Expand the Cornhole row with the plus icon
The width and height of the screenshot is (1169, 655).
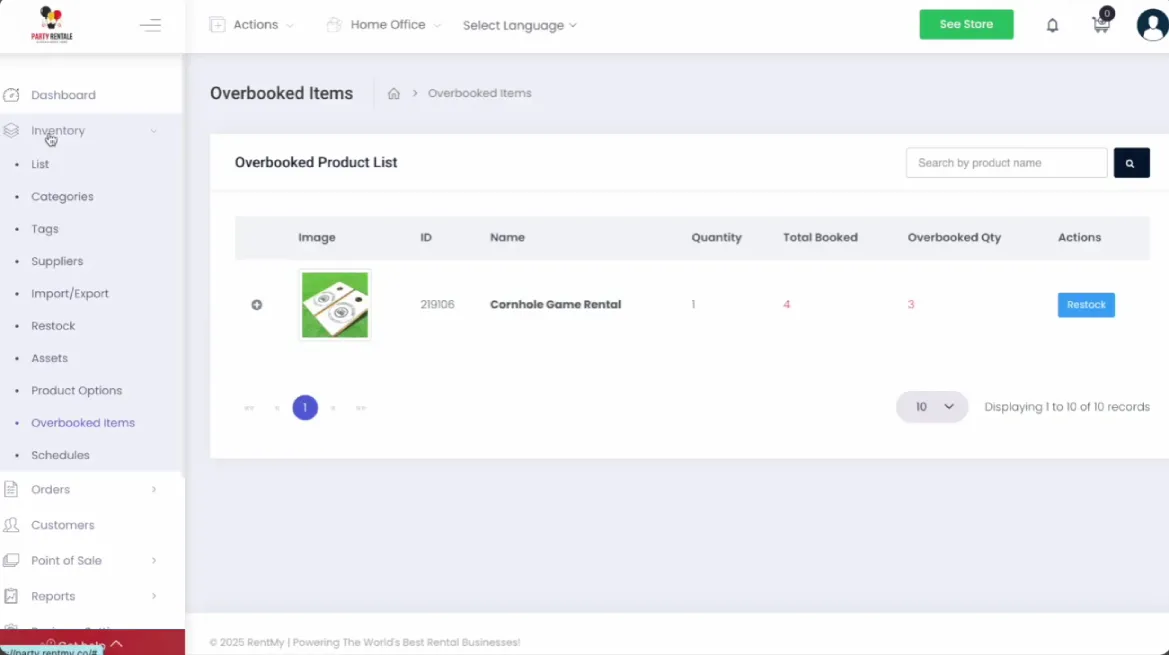[x=257, y=304]
